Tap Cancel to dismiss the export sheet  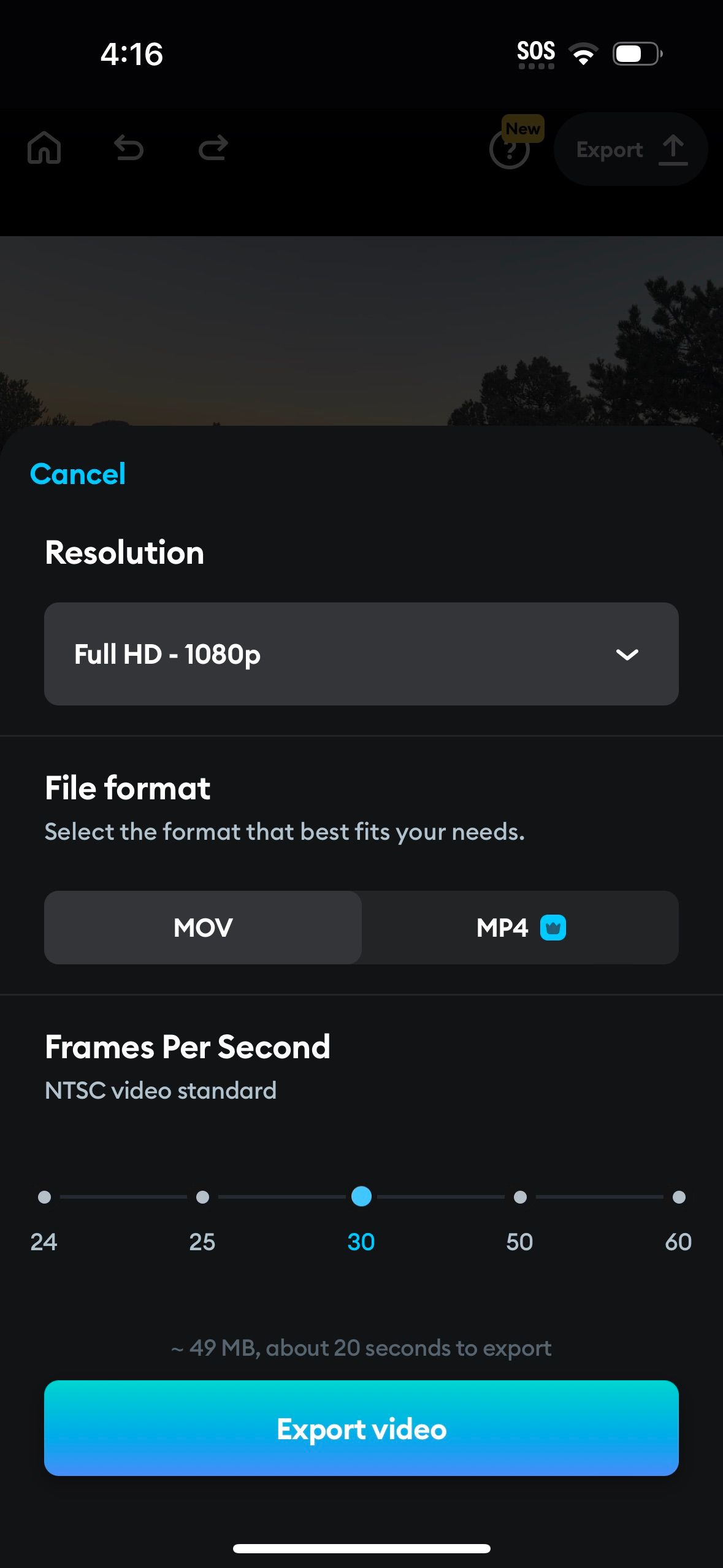point(78,474)
